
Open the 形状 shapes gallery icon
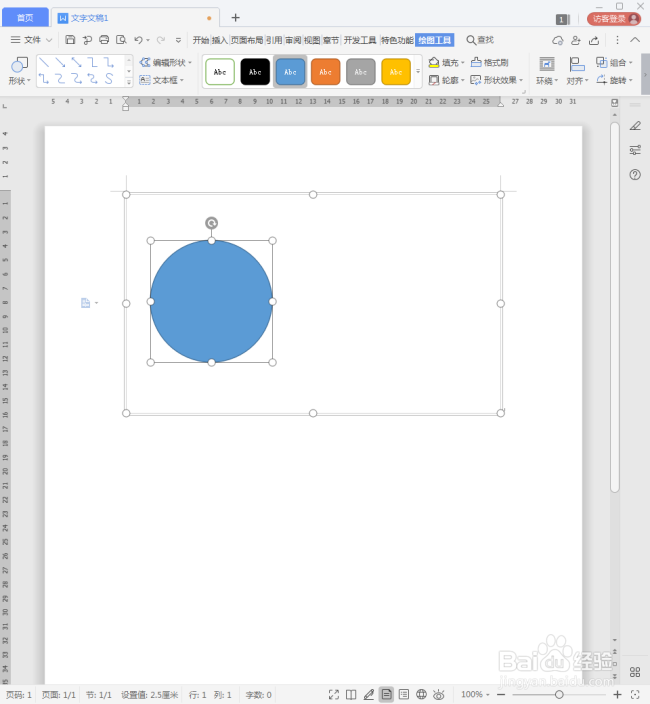[19, 65]
